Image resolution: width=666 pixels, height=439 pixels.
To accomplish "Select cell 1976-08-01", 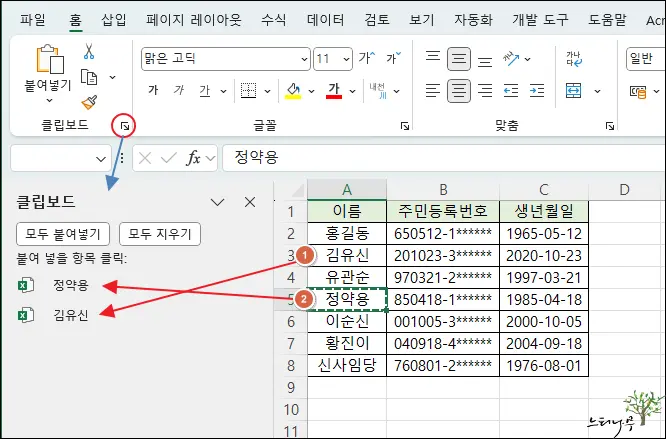I will coord(544,366).
